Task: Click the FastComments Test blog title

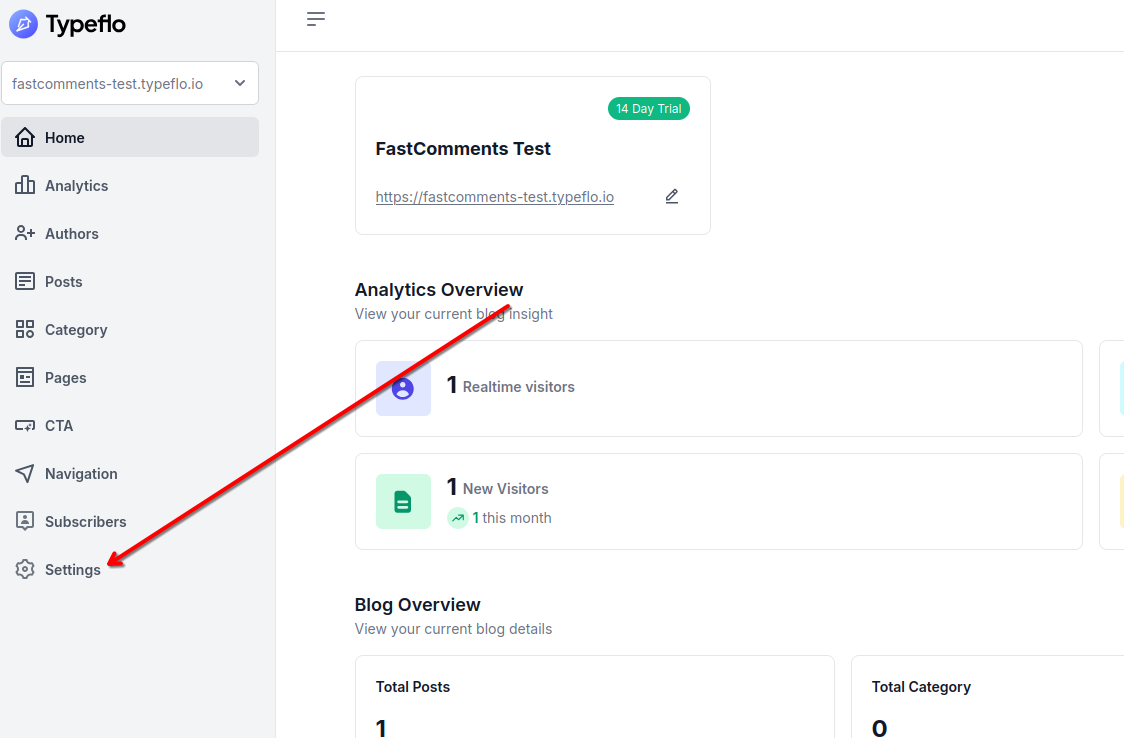Action: 463,148
